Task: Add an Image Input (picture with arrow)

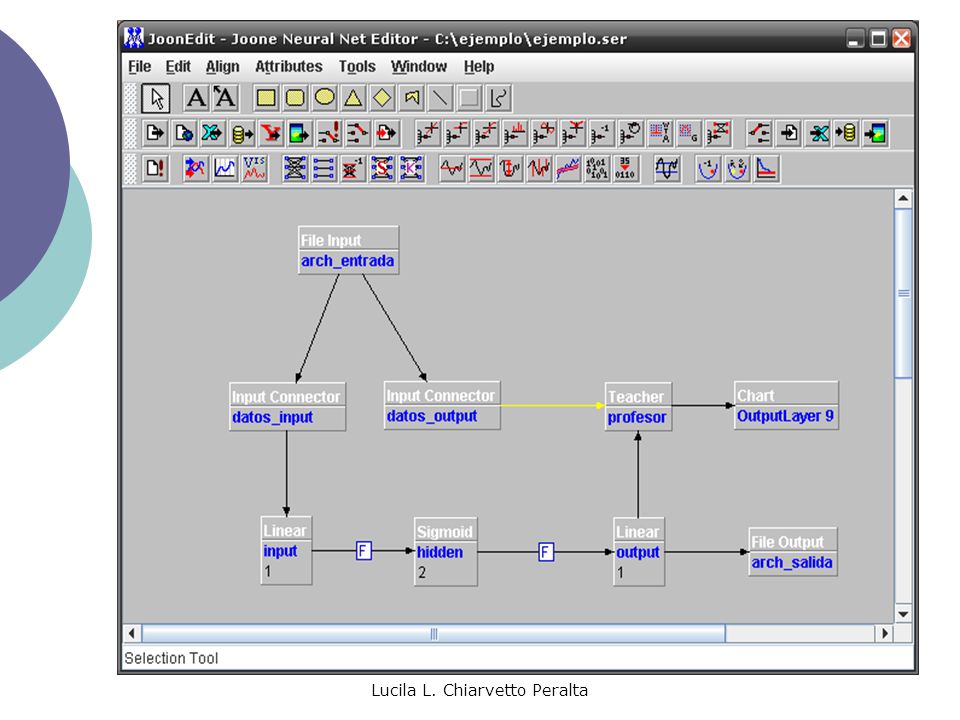Action: coord(299,133)
